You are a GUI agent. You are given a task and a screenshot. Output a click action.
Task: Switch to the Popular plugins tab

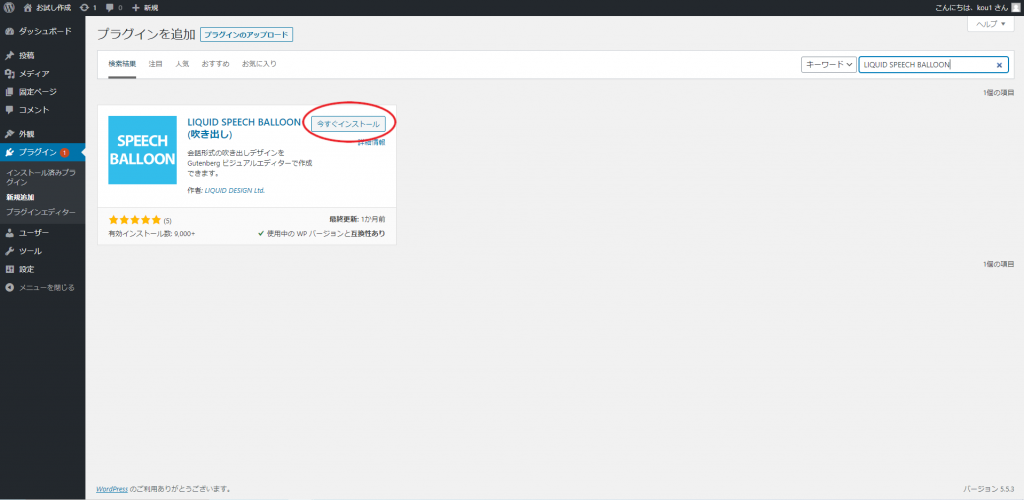tap(182, 63)
